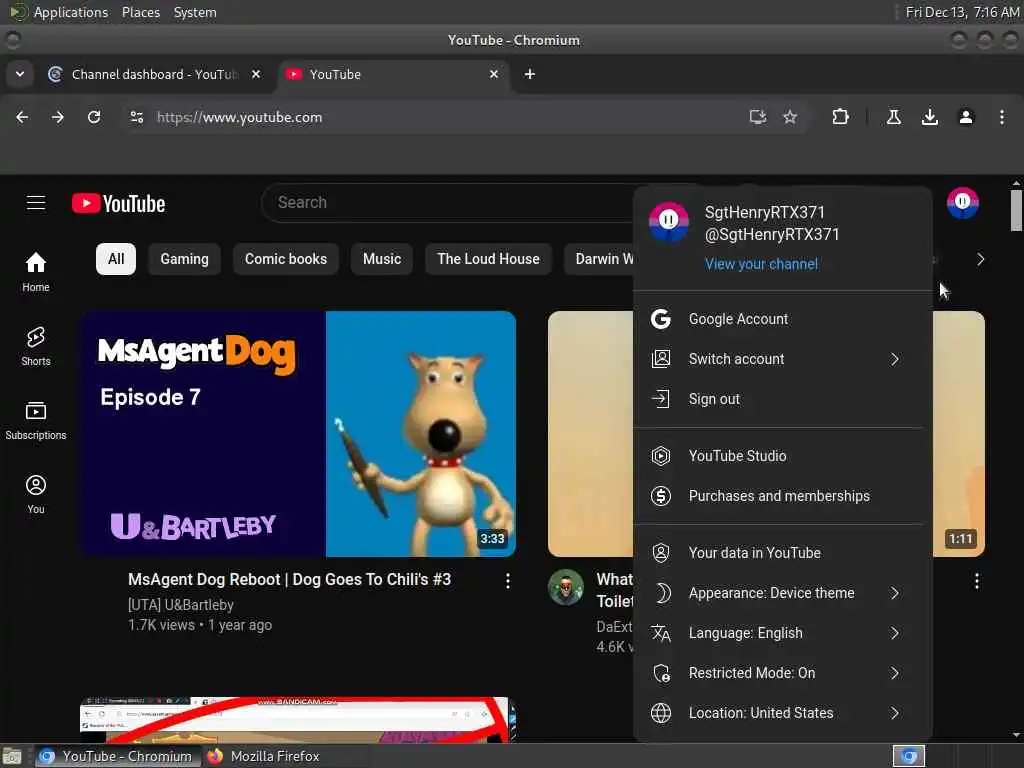View site information icon in address bar
1024x768 pixels.
pyautogui.click(x=136, y=117)
